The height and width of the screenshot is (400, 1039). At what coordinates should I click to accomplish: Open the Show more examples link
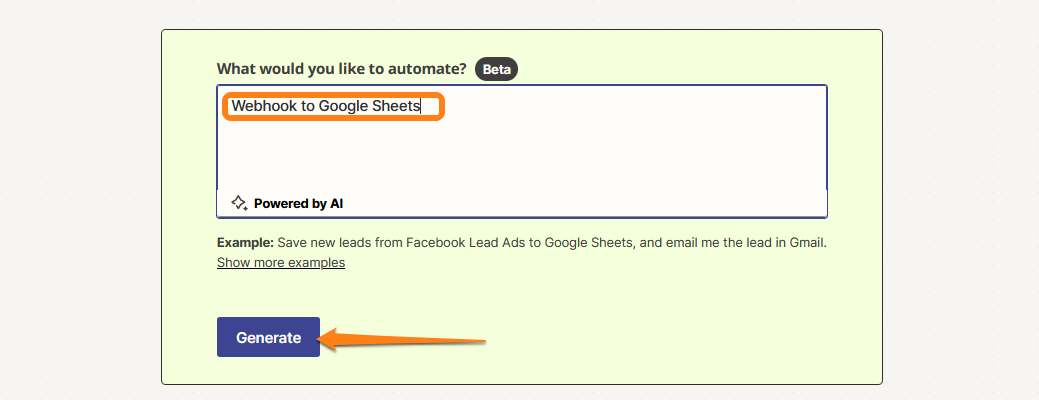(281, 262)
